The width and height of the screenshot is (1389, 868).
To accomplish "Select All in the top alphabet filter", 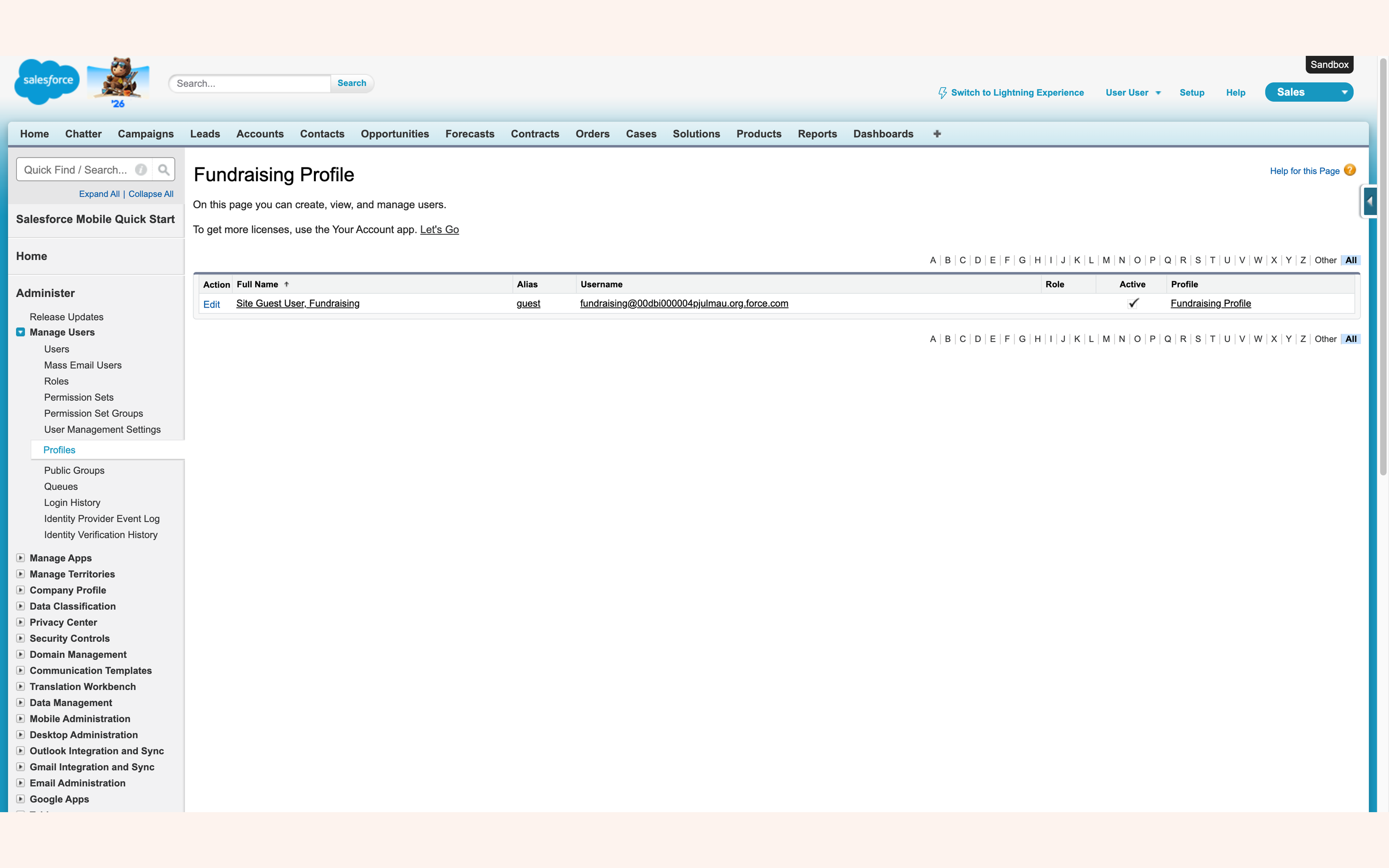I will pyautogui.click(x=1351, y=260).
